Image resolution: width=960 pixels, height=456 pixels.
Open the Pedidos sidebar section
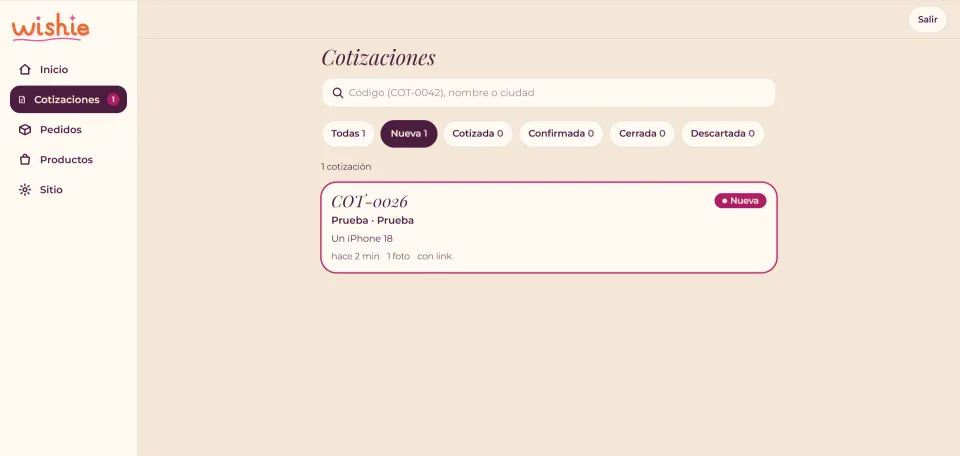coord(69,130)
